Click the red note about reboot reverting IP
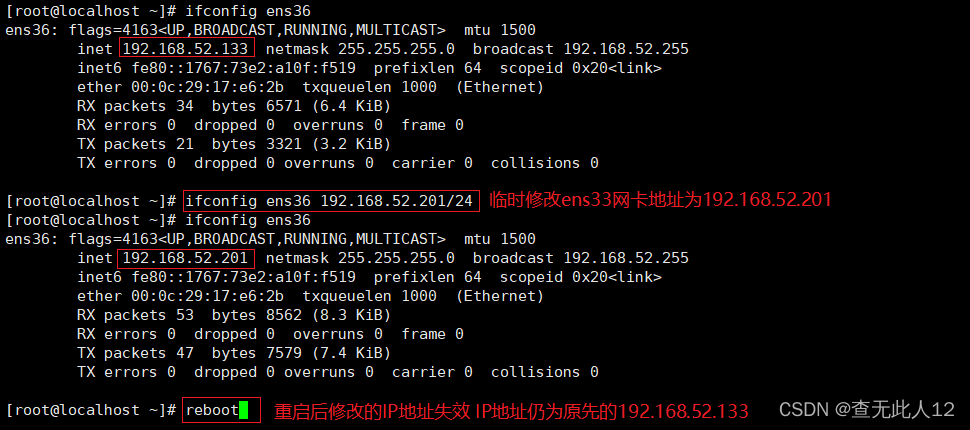 coord(511,411)
